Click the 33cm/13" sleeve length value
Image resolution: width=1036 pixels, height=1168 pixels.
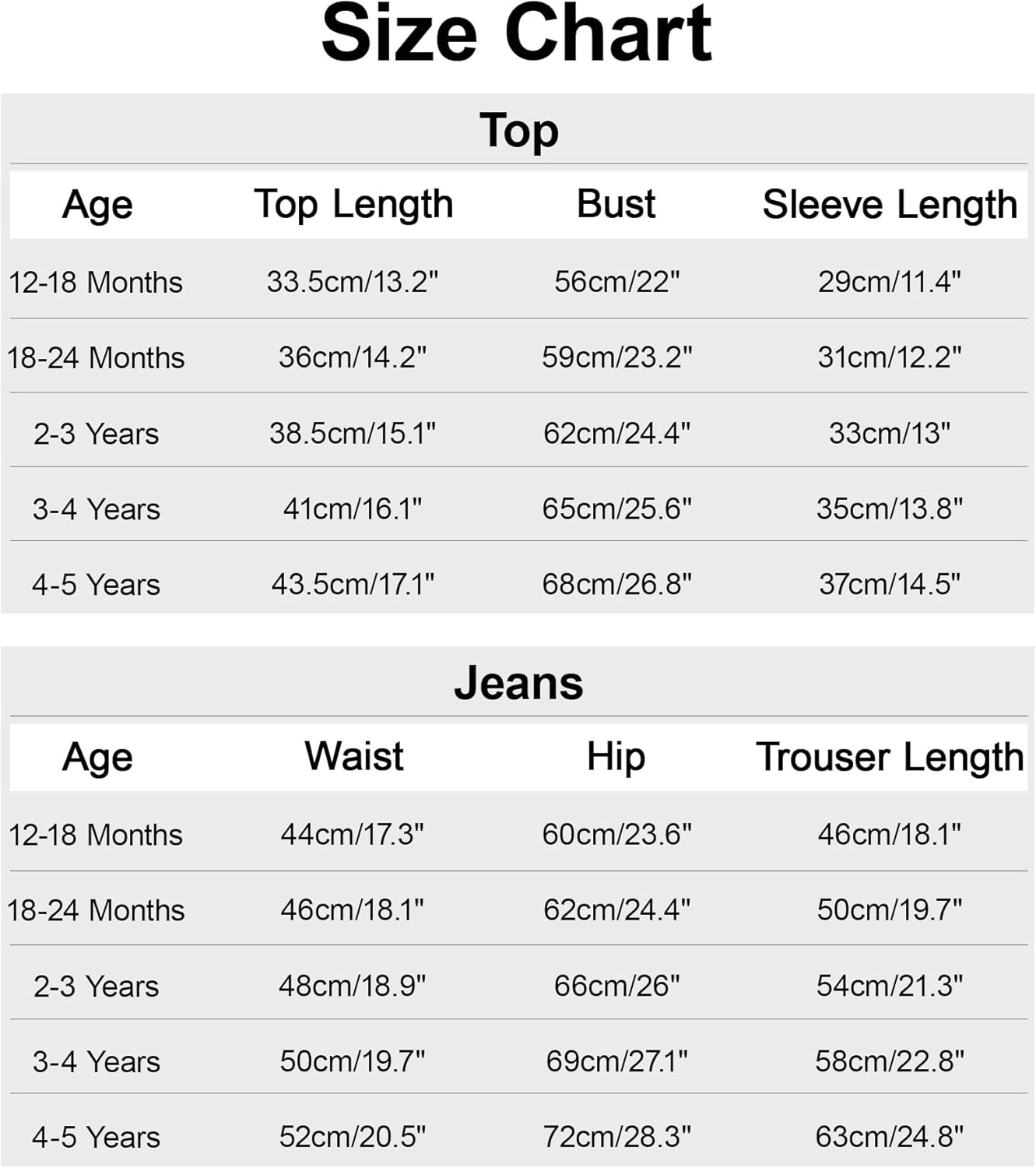(x=890, y=433)
